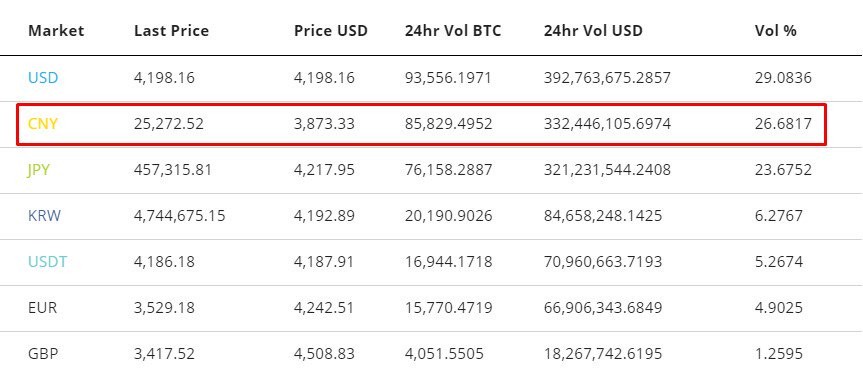This screenshot has width=863, height=374.
Task: Sort by the Price USD column header
Action: coord(330,31)
